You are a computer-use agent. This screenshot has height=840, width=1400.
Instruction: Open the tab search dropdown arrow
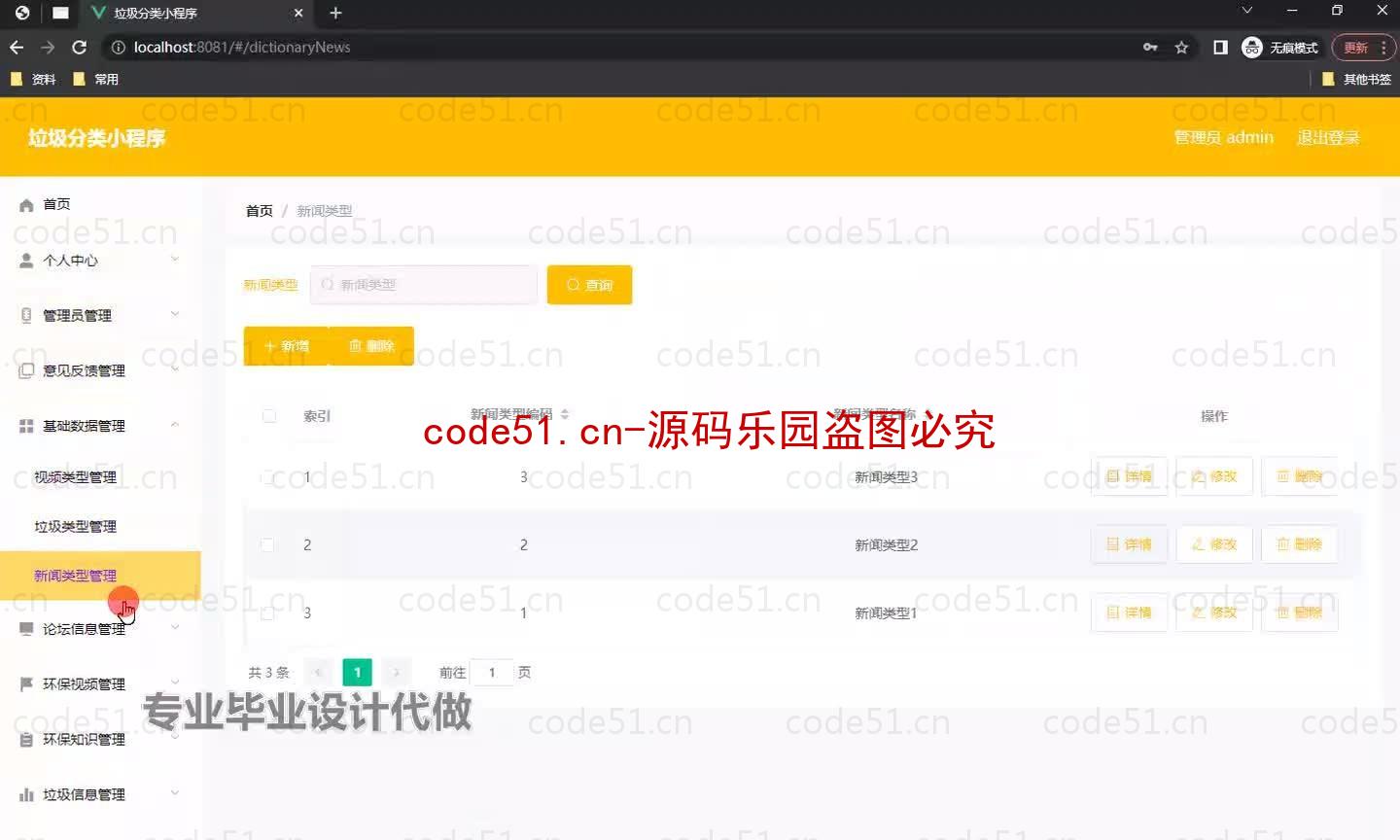tap(1246, 11)
